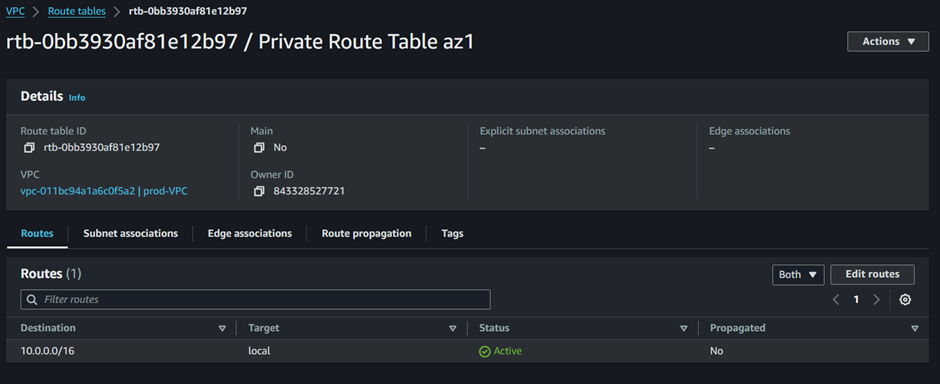This screenshot has height=384, width=940.
Task: Sort by the Destination column arrow
Action: (222, 328)
